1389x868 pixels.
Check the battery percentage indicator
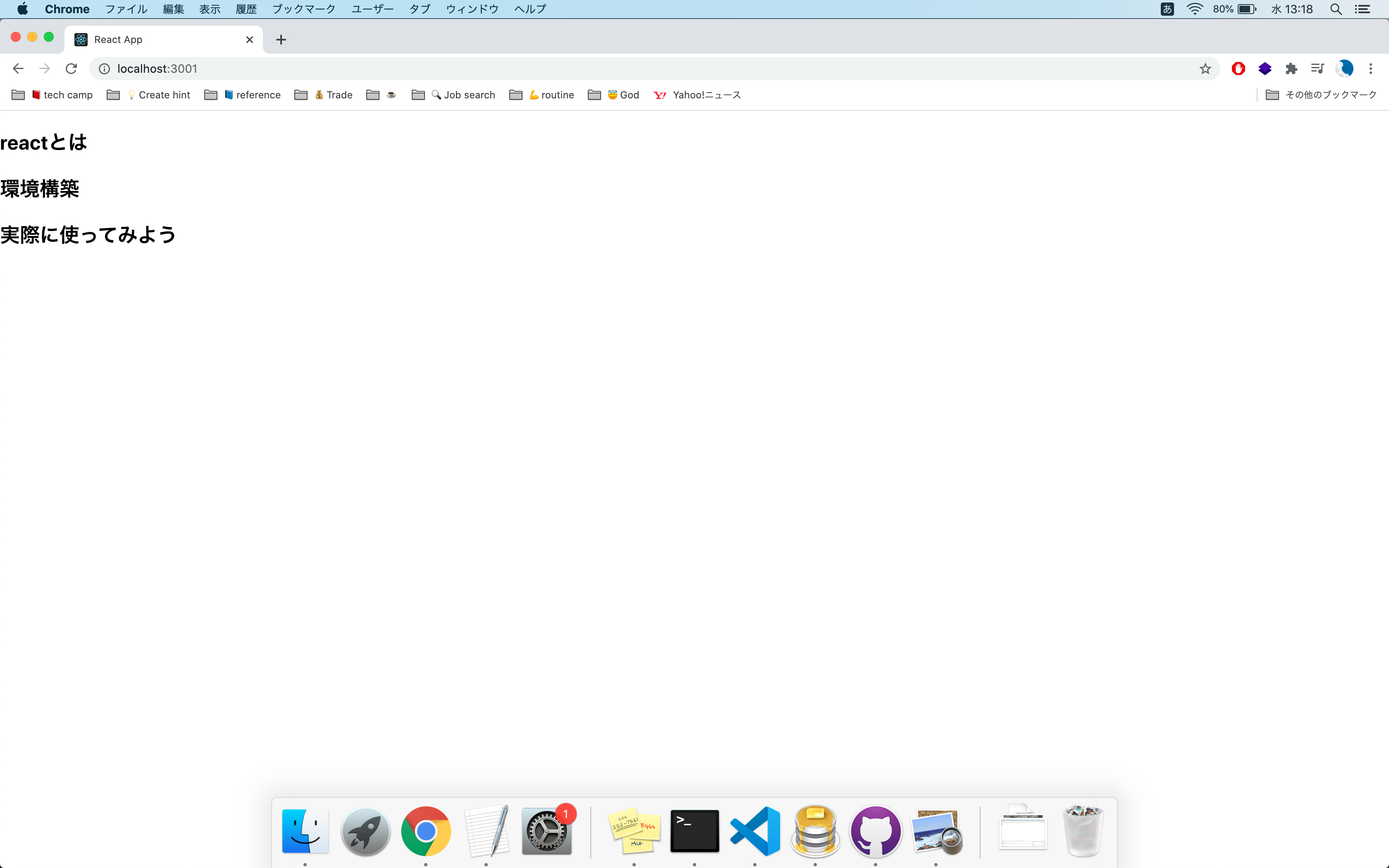(x=1224, y=9)
